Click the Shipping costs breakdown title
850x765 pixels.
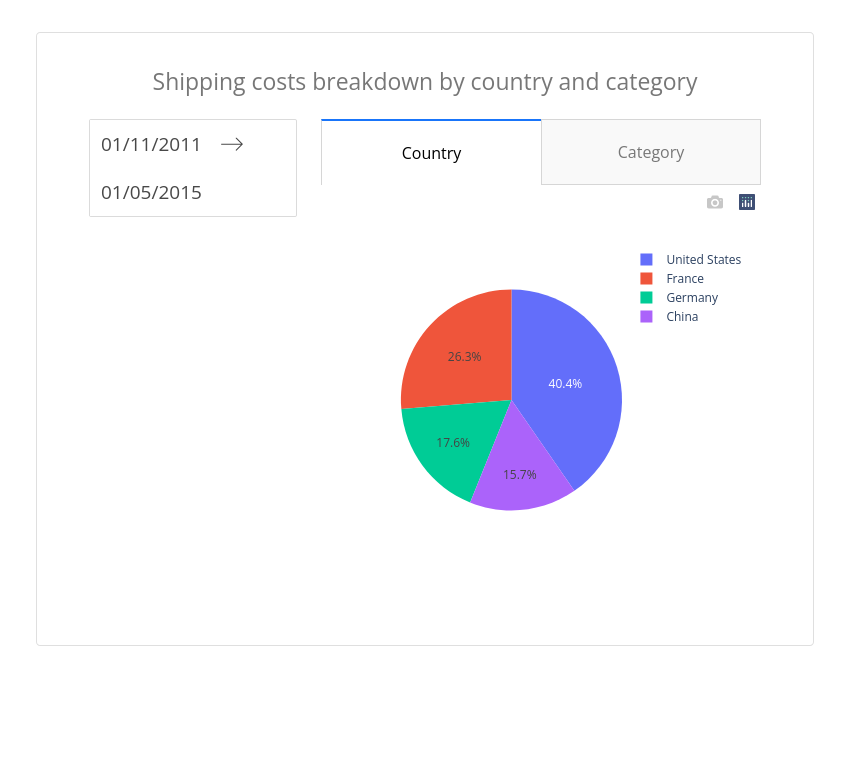click(424, 82)
